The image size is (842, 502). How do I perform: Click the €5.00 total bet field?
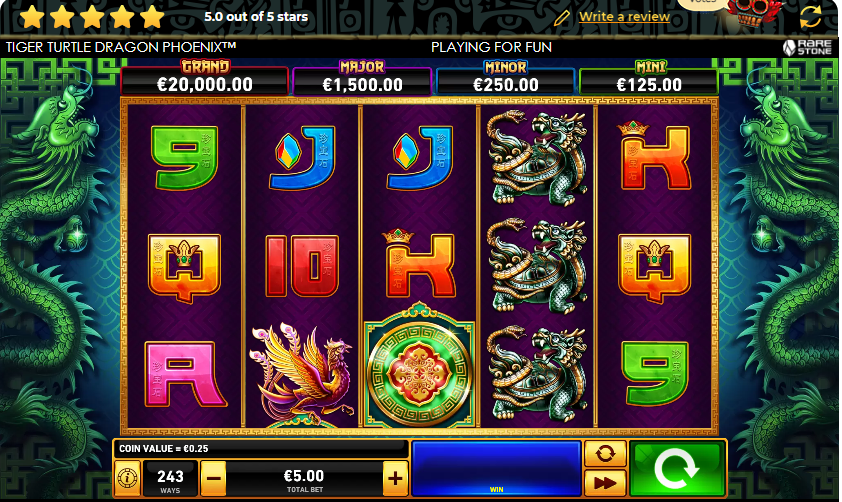(304, 479)
